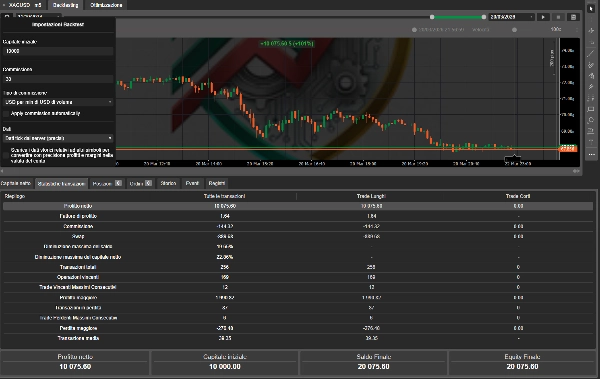Open the Capitale netto tab
The image size is (600, 379).
[16, 183]
